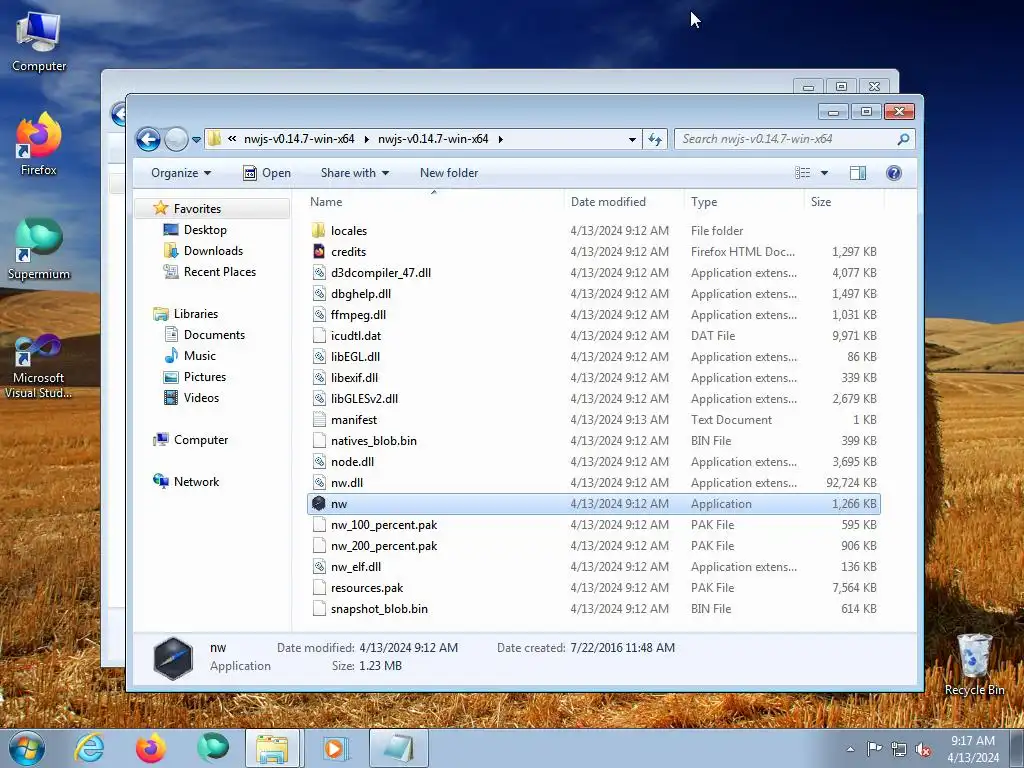Image resolution: width=1024 pixels, height=768 pixels.
Task: Open Downloads in navigation pane
Action: [x=213, y=251]
